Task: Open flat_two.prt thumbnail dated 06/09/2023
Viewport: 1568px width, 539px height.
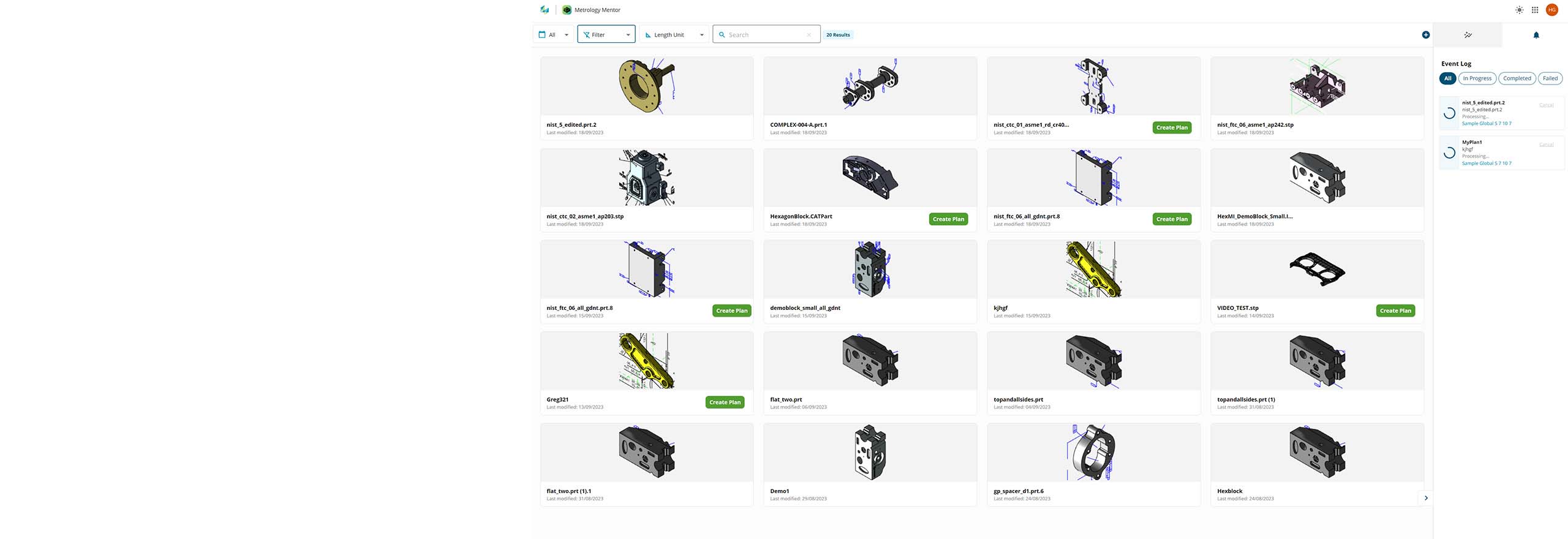Action: click(x=870, y=361)
